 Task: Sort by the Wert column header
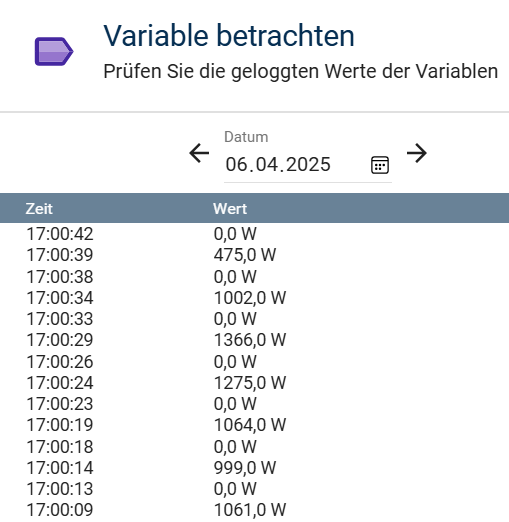230,209
